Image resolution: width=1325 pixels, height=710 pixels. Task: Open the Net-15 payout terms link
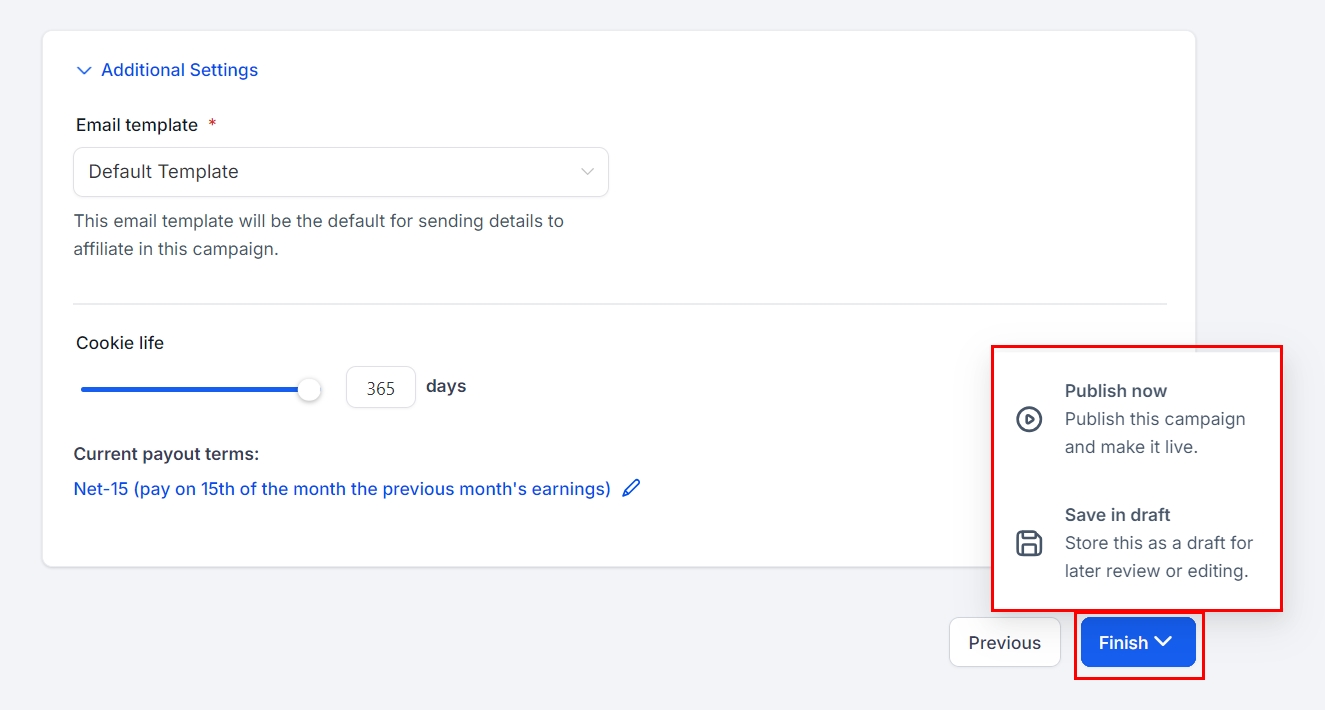click(x=342, y=489)
